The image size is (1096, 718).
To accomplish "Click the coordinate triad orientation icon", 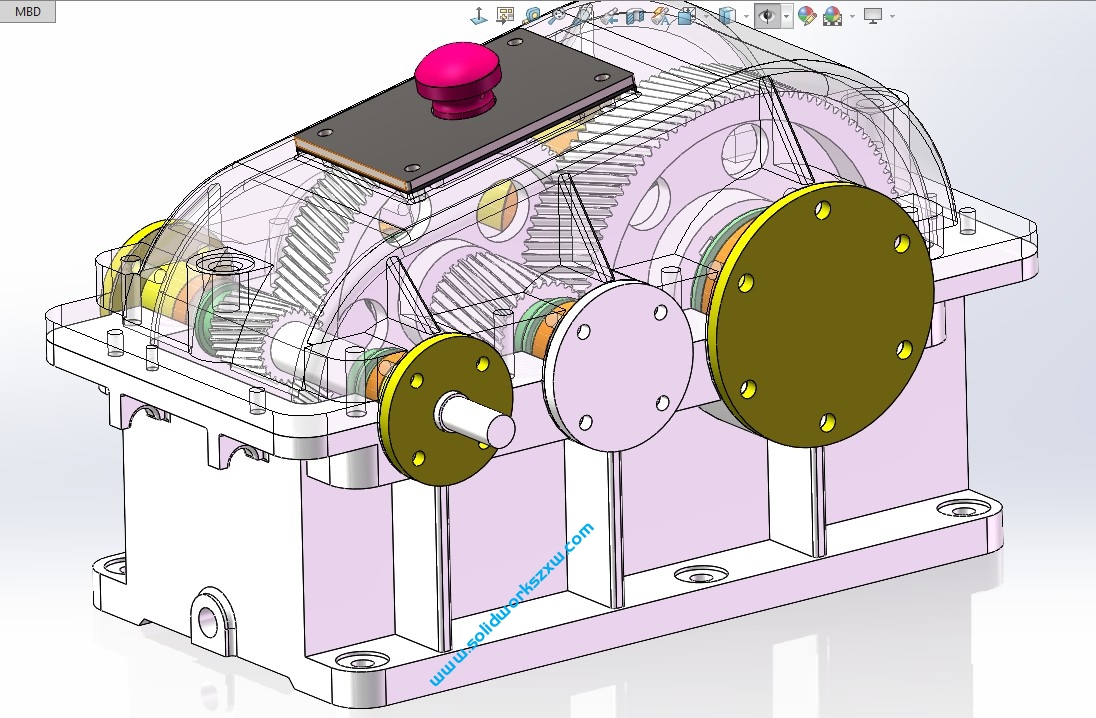I will 479,15.
